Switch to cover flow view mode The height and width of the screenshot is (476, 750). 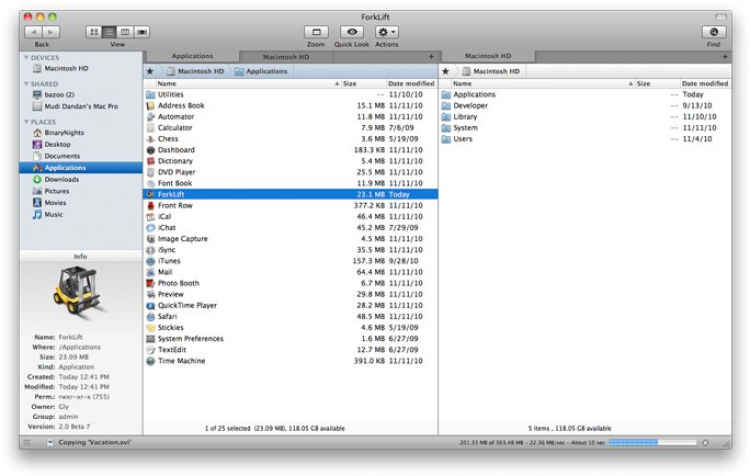[x=142, y=32]
